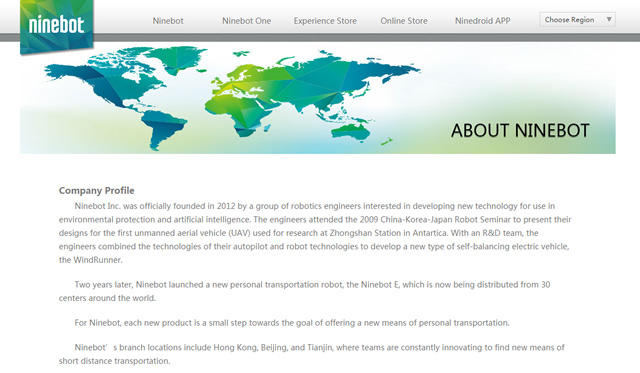Click the branch locations paragraph
The image size is (640, 373).
click(x=311, y=354)
